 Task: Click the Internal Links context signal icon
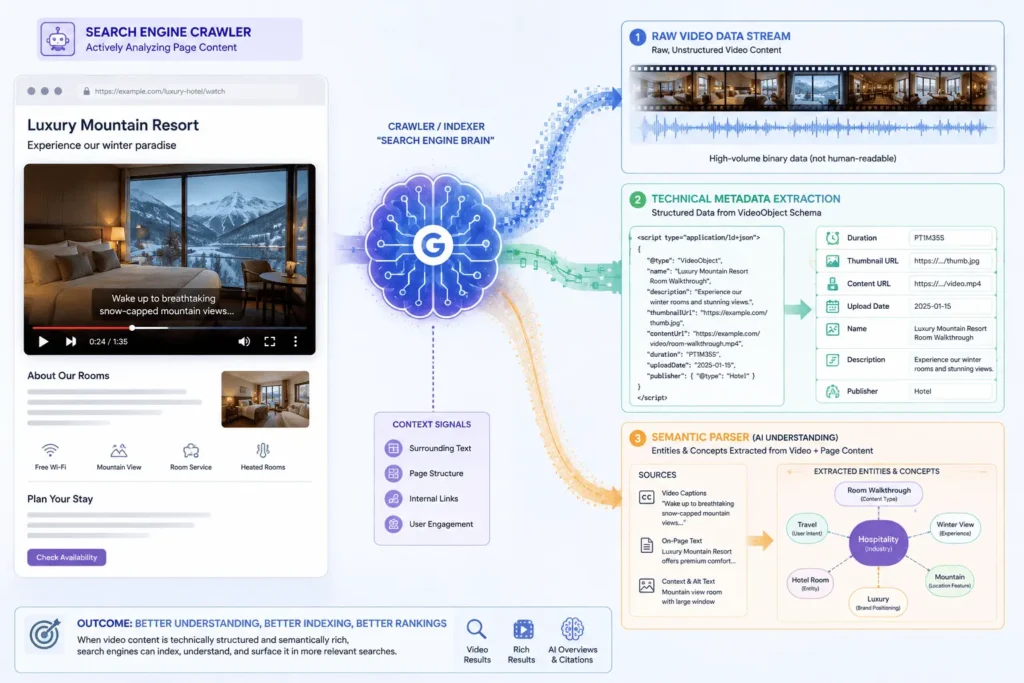393,499
